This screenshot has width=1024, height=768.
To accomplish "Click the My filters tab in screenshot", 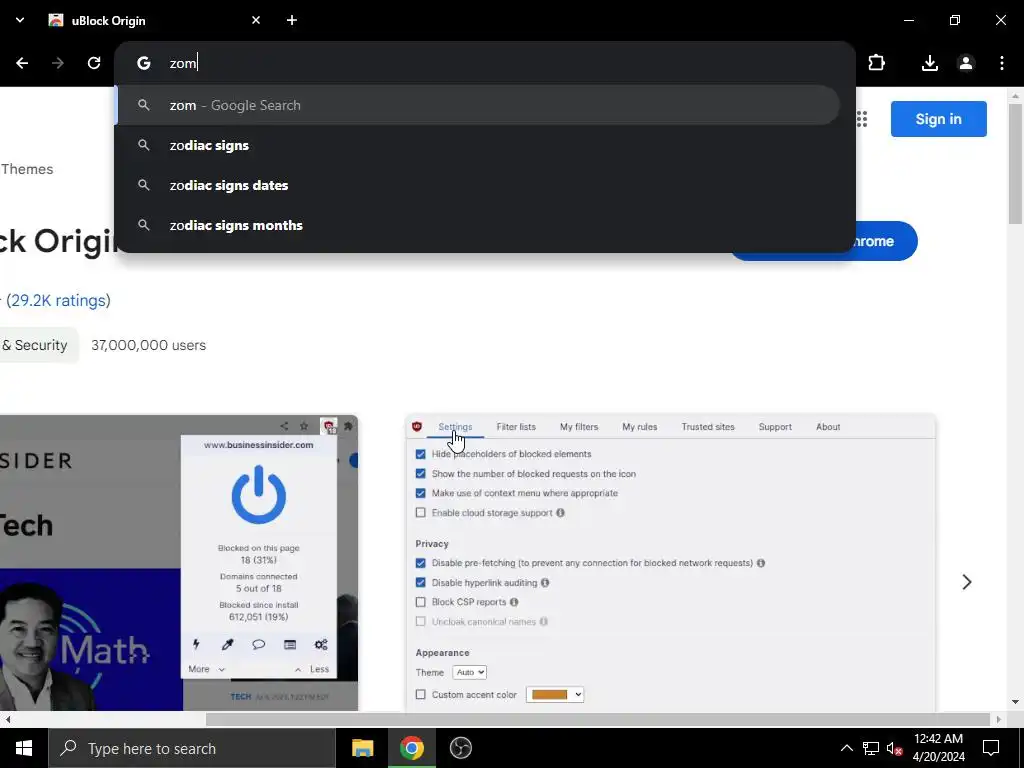I will coord(579,426).
